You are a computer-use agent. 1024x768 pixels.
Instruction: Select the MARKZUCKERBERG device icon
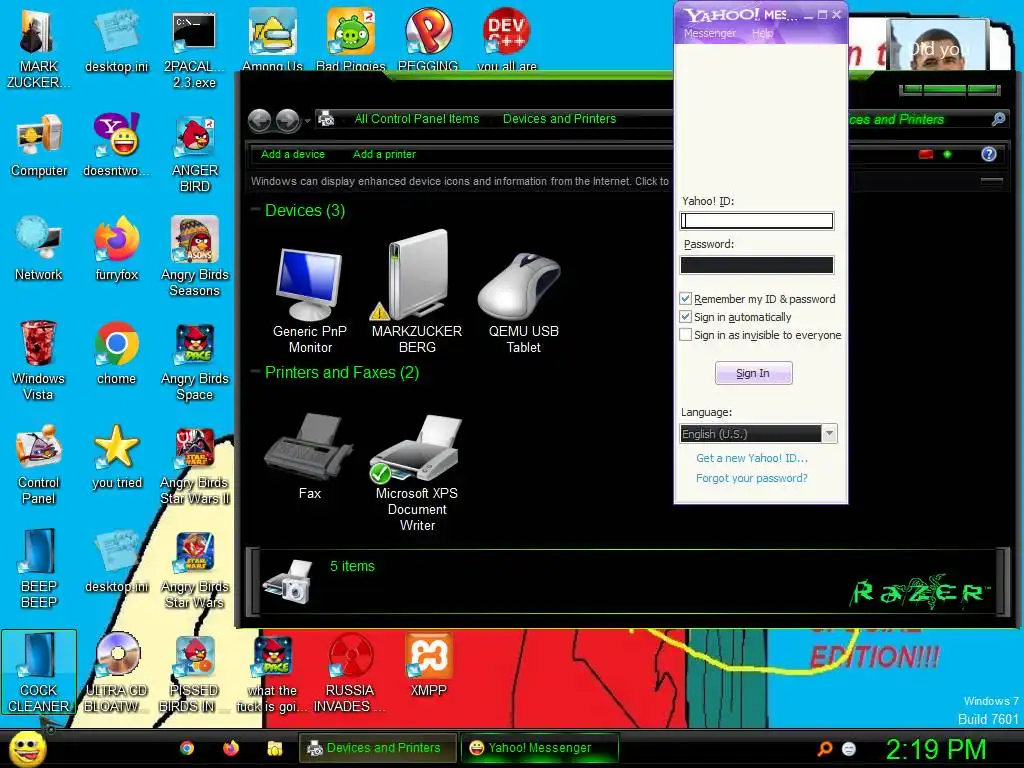pos(417,292)
